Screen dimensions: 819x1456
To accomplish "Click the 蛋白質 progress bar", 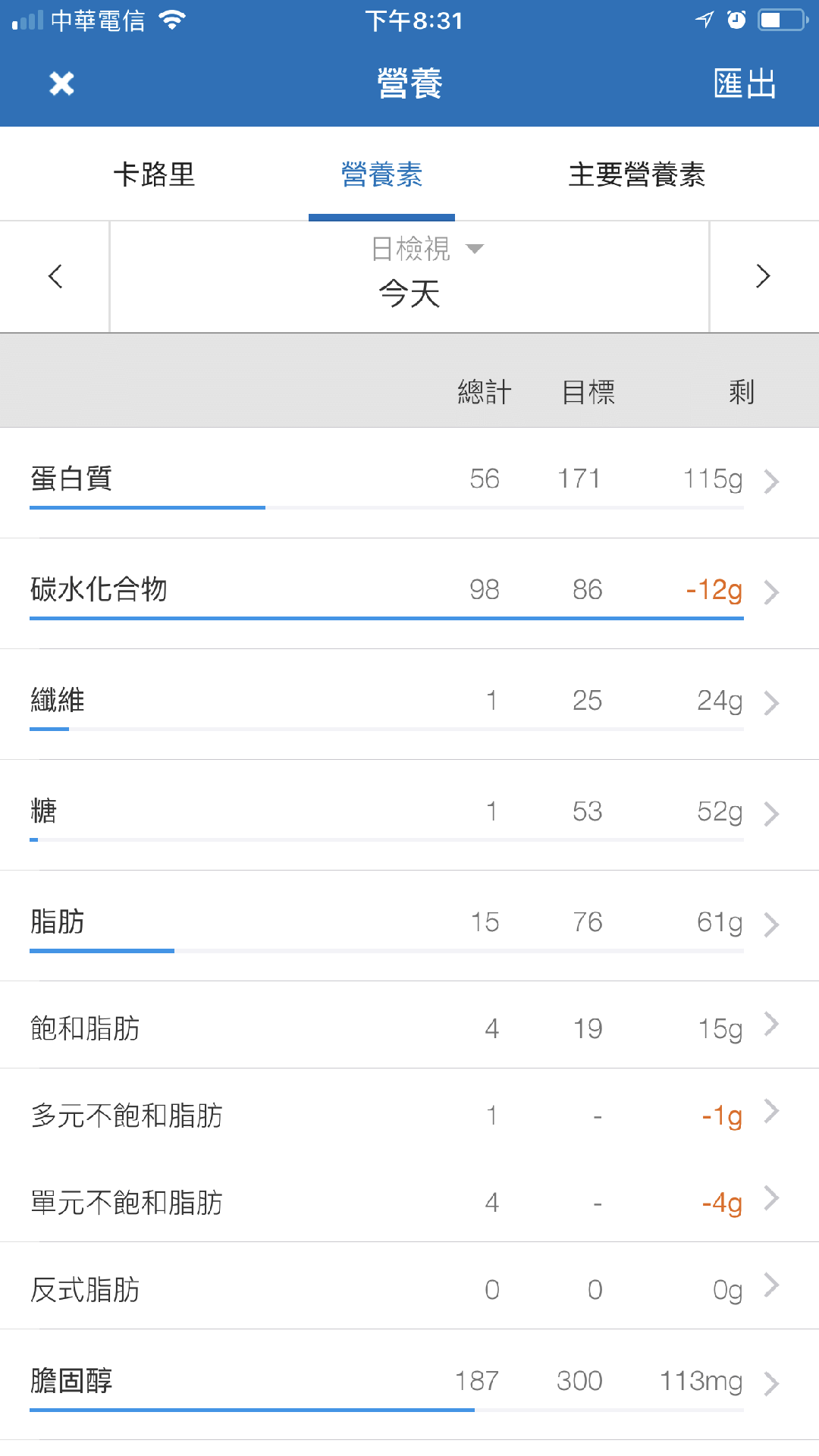I will [x=387, y=507].
